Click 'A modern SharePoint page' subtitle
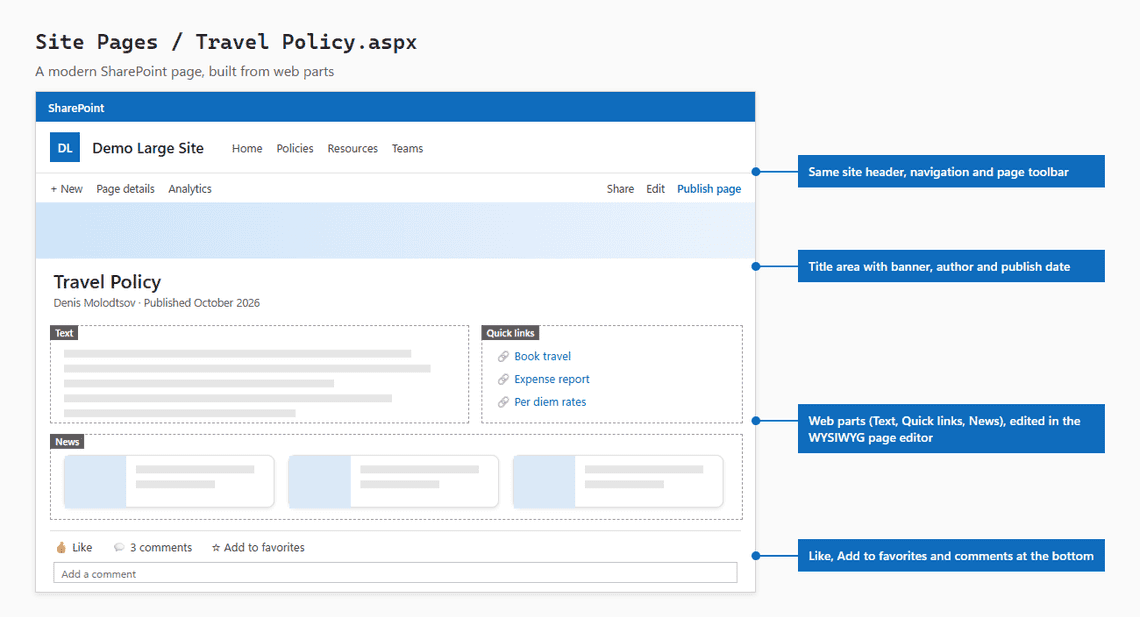Viewport: 1140px width, 617px height. pos(185,71)
